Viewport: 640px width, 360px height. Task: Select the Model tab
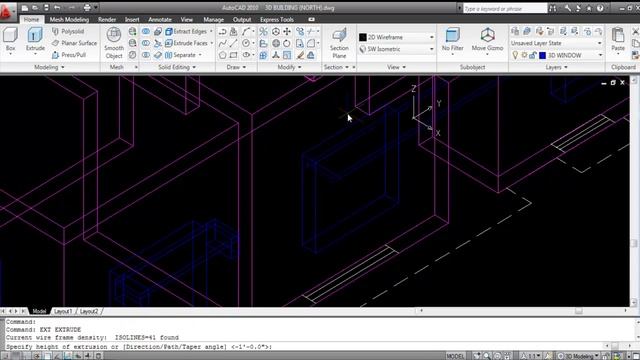[x=39, y=311]
